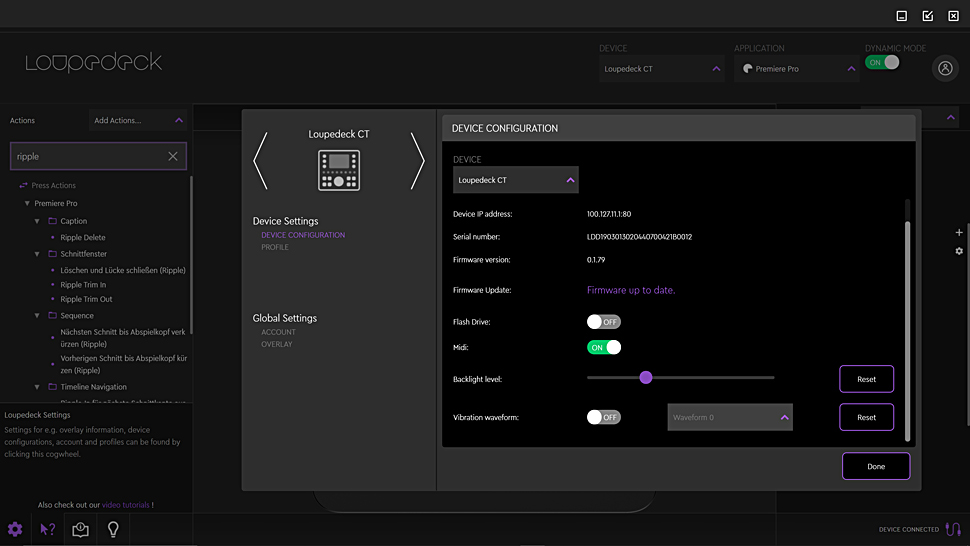Open the user account profile icon
Image resolution: width=970 pixels, height=546 pixels.
[945, 68]
